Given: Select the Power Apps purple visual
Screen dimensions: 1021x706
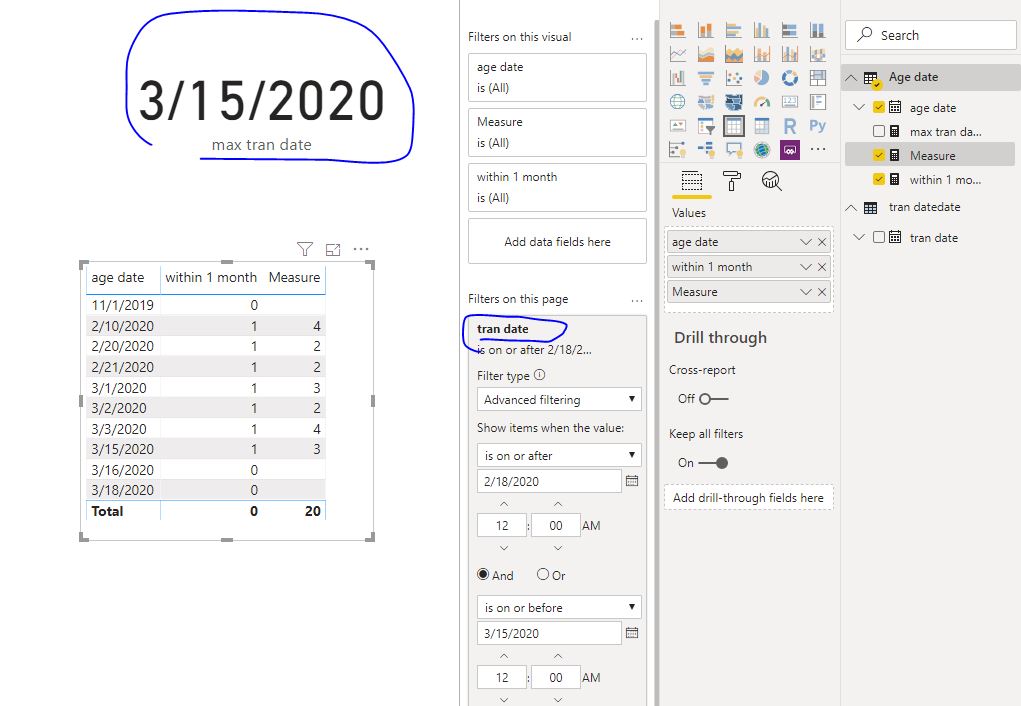Looking at the screenshot, I should click(x=790, y=150).
